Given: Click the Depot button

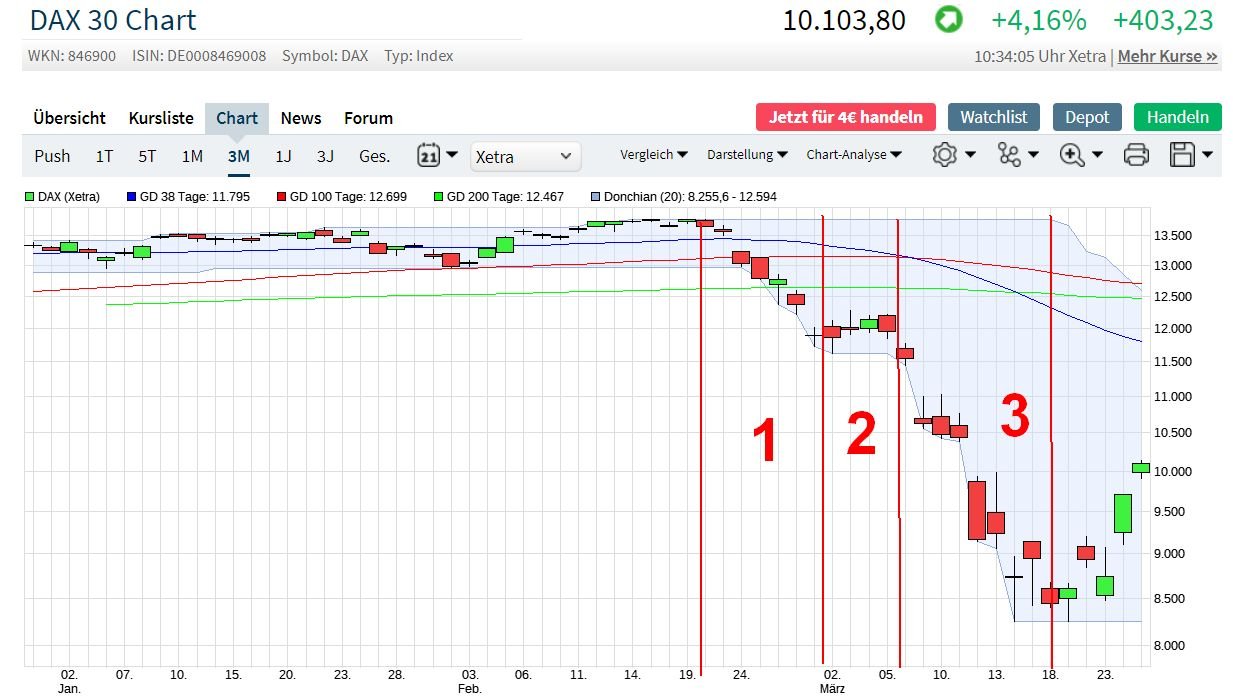Looking at the screenshot, I should [x=1087, y=117].
